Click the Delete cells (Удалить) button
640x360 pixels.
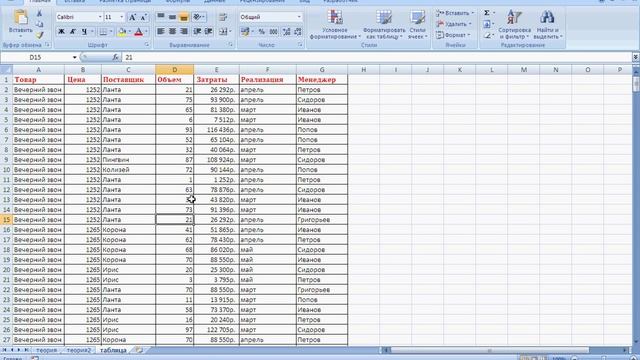click(454, 24)
